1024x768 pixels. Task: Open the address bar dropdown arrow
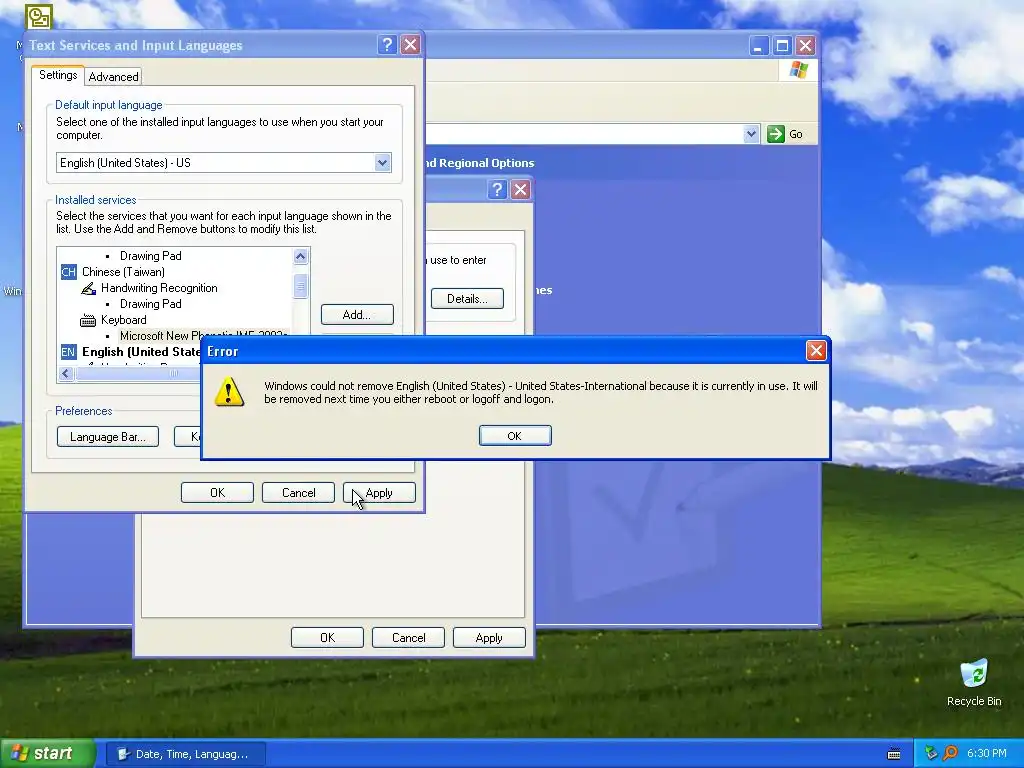pyautogui.click(x=751, y=134)
